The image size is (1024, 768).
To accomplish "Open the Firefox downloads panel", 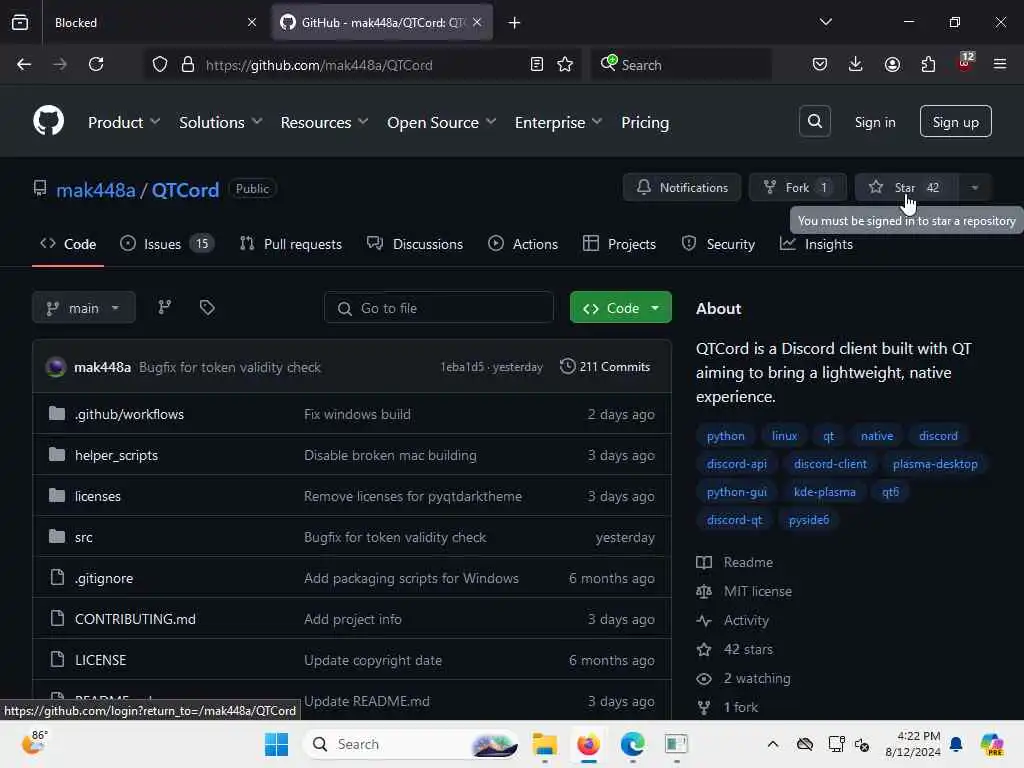I will tap(856, 65).
